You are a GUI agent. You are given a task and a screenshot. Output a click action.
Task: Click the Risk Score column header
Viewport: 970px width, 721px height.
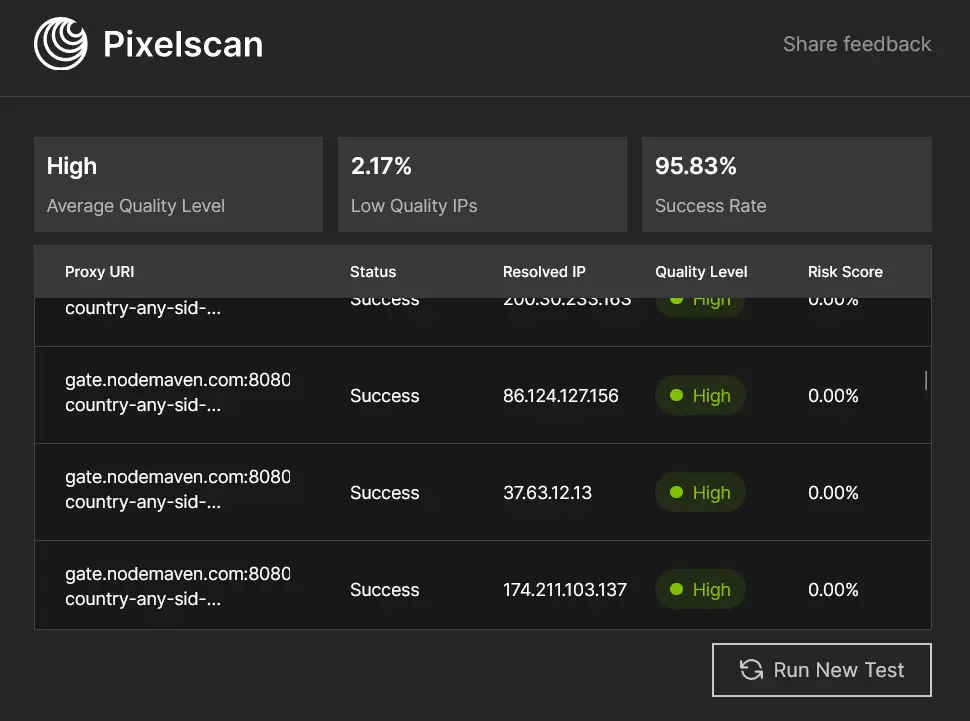(845, 272)
